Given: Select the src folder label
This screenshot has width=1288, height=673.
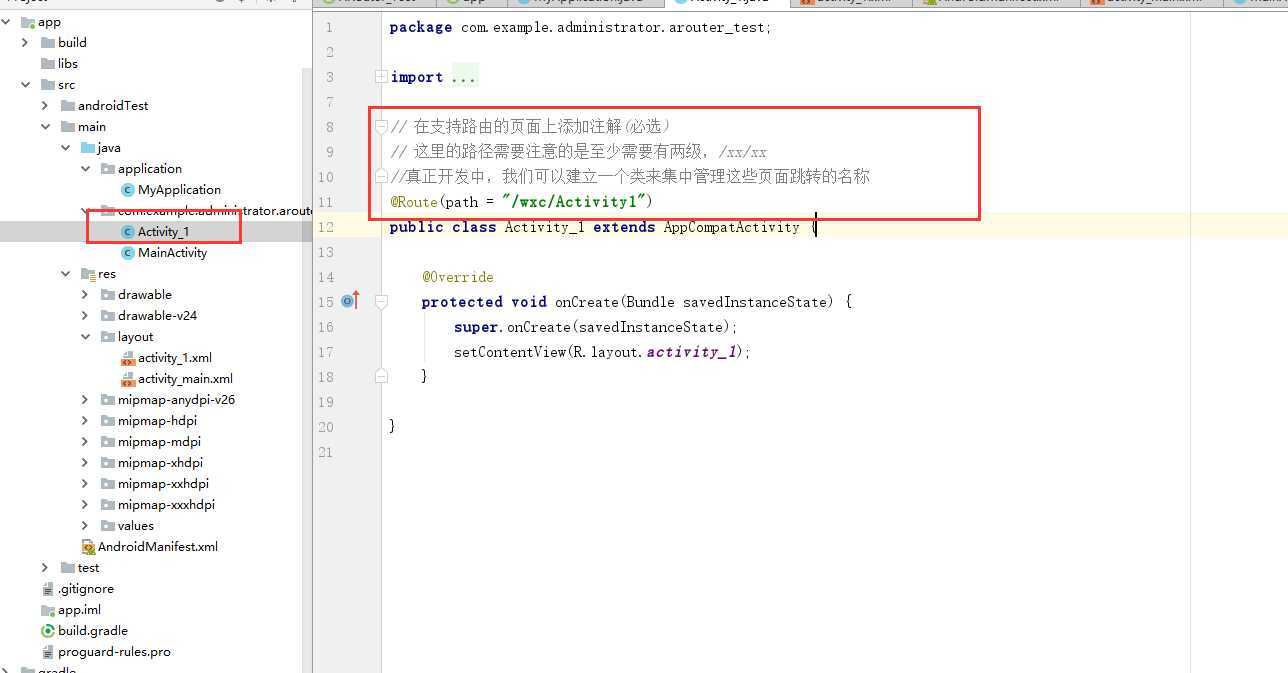Looking at the screenshot, I should (x=66, y=85).
